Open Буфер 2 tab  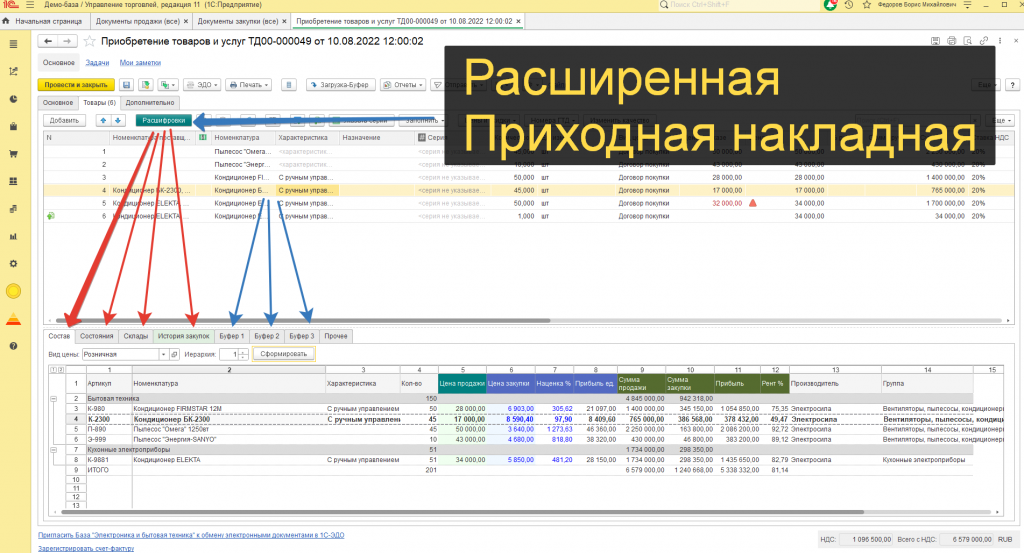click(266, 336)
